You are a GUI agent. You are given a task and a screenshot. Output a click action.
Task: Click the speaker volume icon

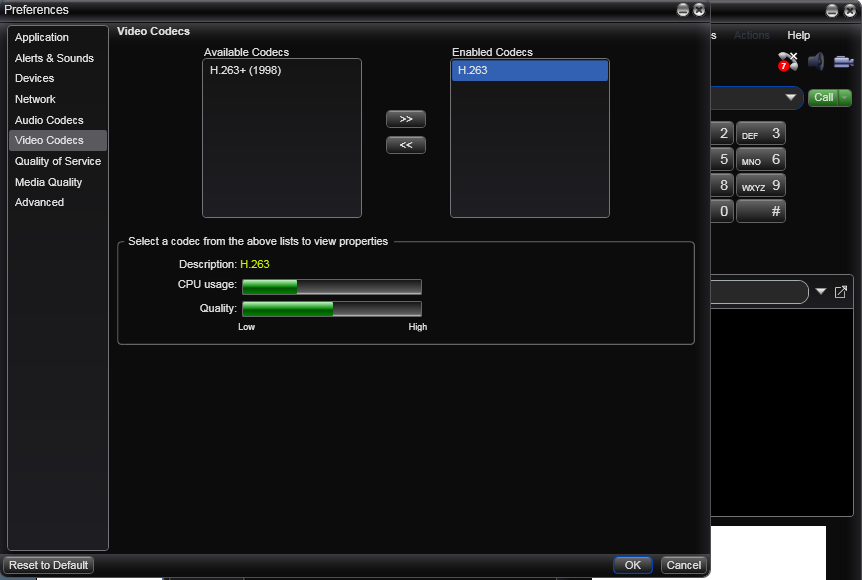pyautogui.click(x=816, y=61)
